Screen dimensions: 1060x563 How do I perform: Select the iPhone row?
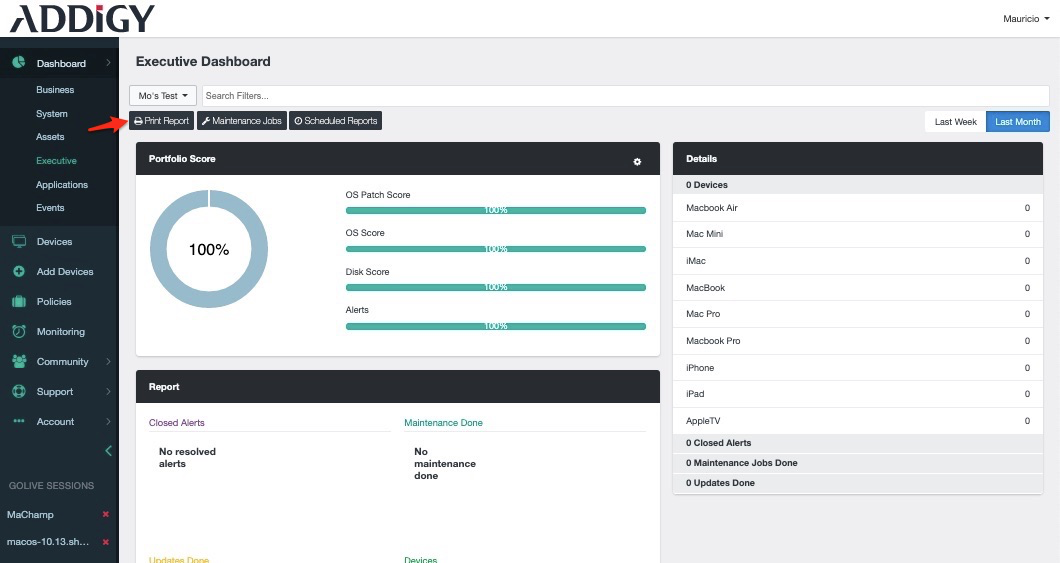857,368
